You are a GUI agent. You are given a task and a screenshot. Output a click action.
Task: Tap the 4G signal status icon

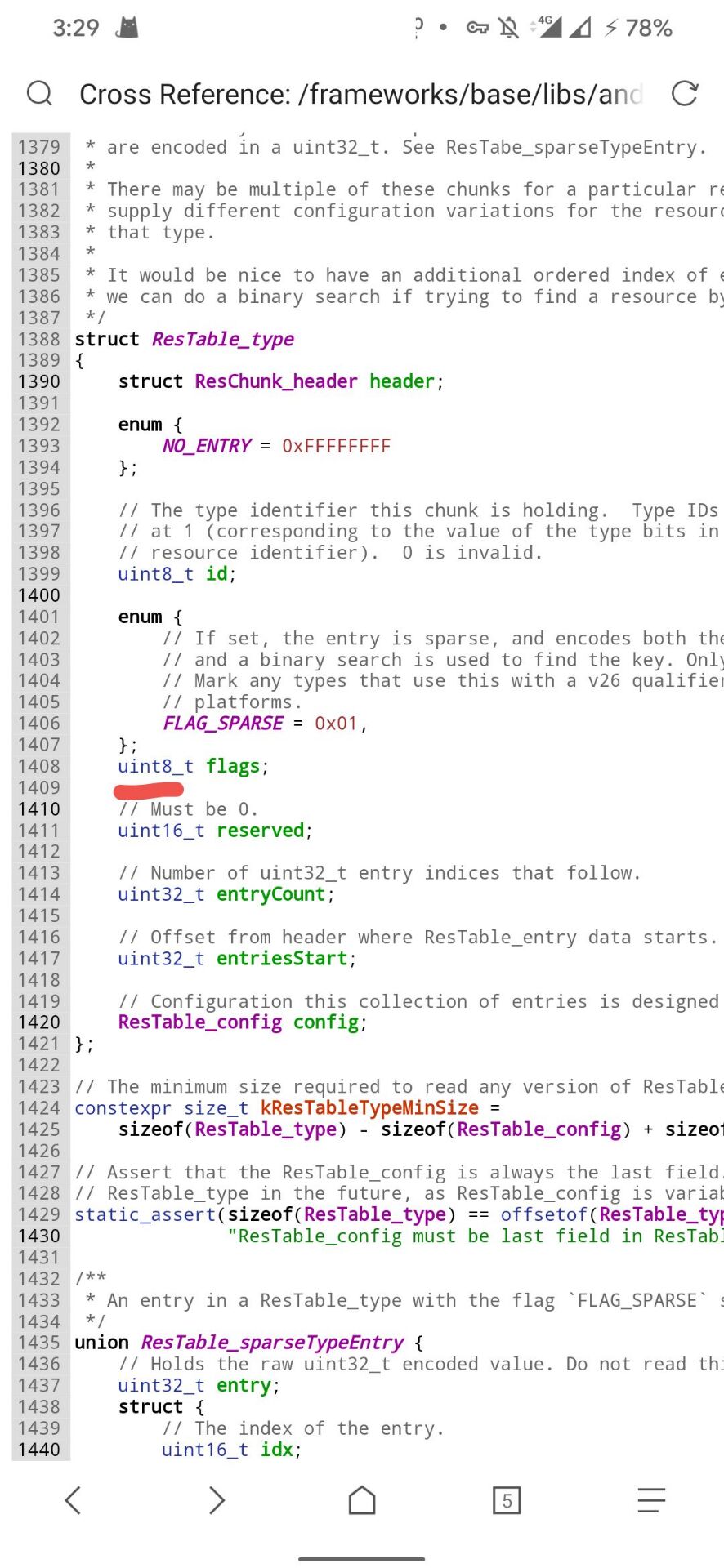coord(546,27)
